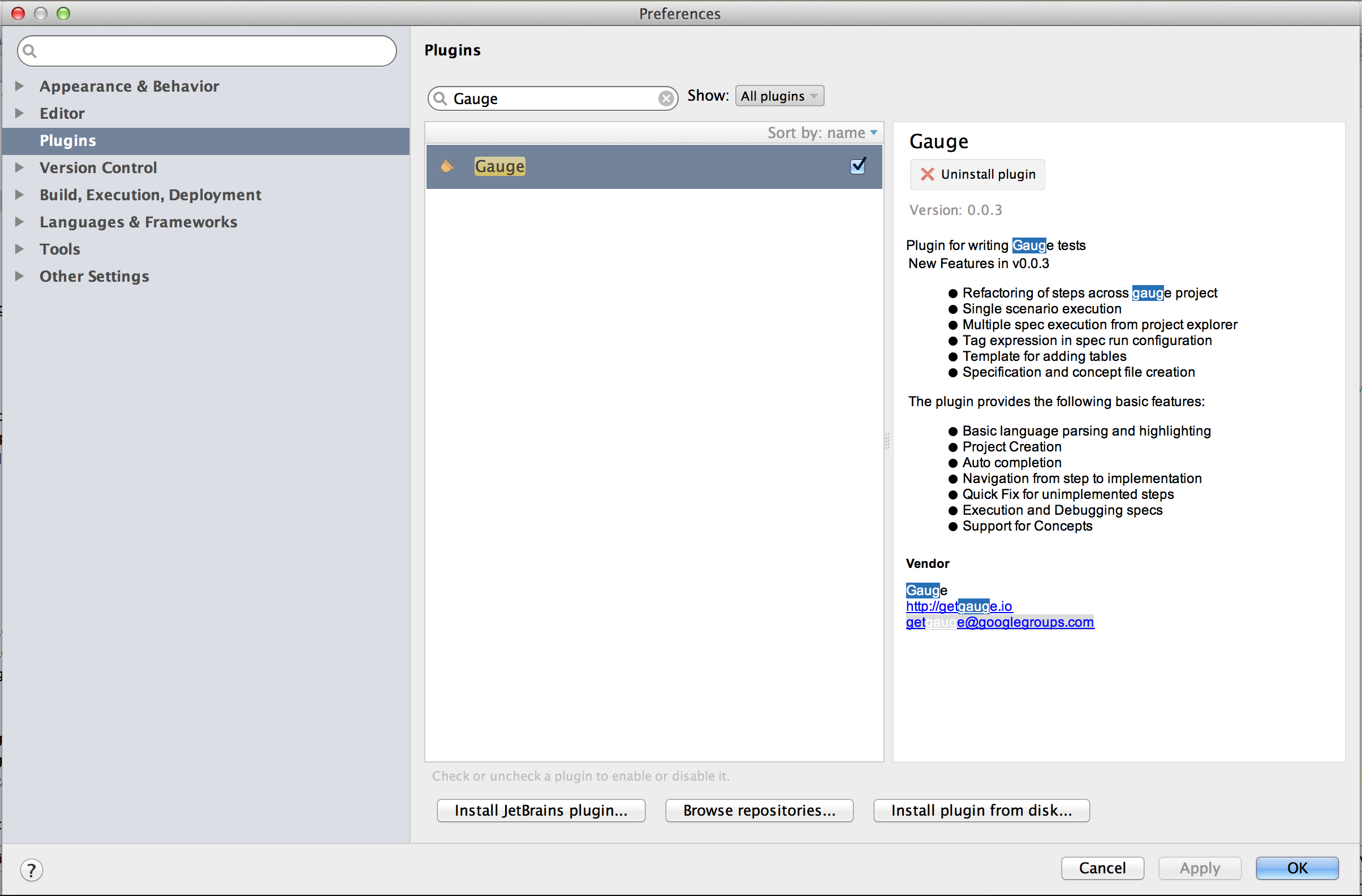The image size is (1362, 896).
Task: Open the getgauge.io vendor link
Action: tap(959, 606)
